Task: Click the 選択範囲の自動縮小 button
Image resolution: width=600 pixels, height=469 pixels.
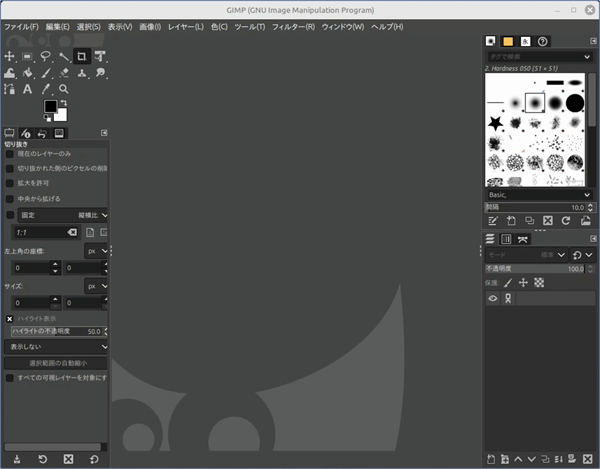Action: (56, 363)
